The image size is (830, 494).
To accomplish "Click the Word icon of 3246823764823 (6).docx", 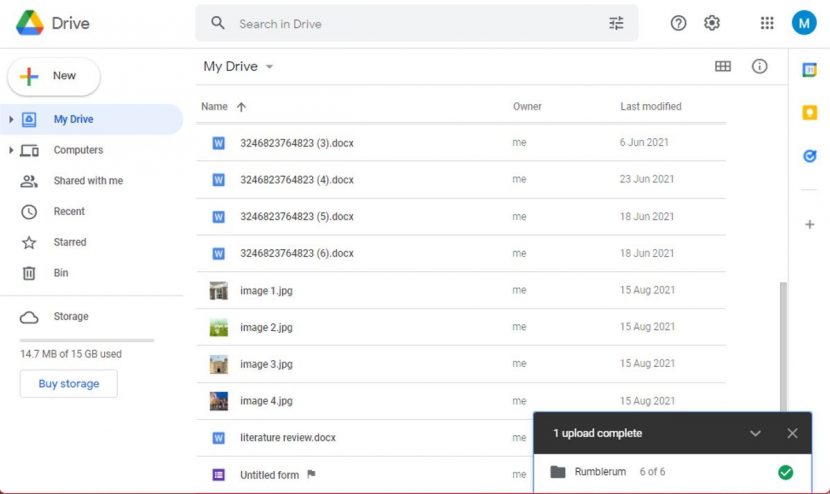I will tap(218, 254).
